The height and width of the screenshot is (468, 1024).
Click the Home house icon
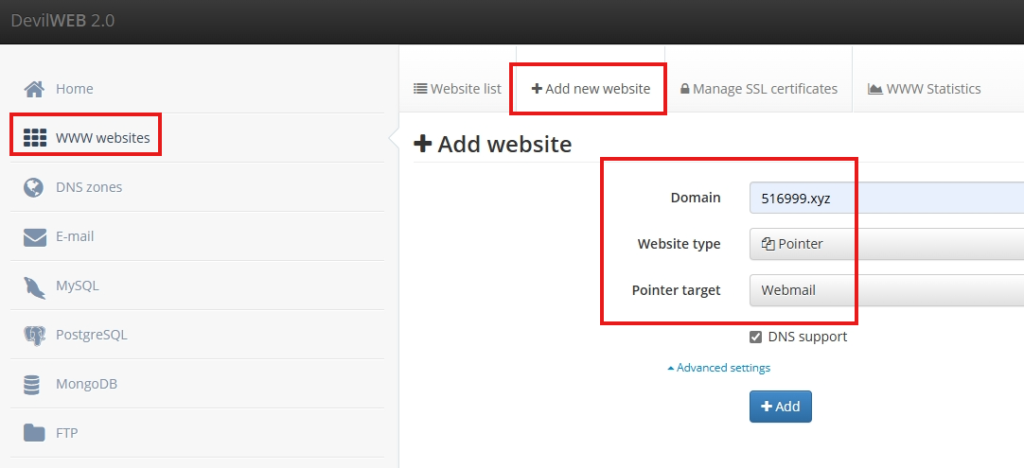tap(35, 89)
